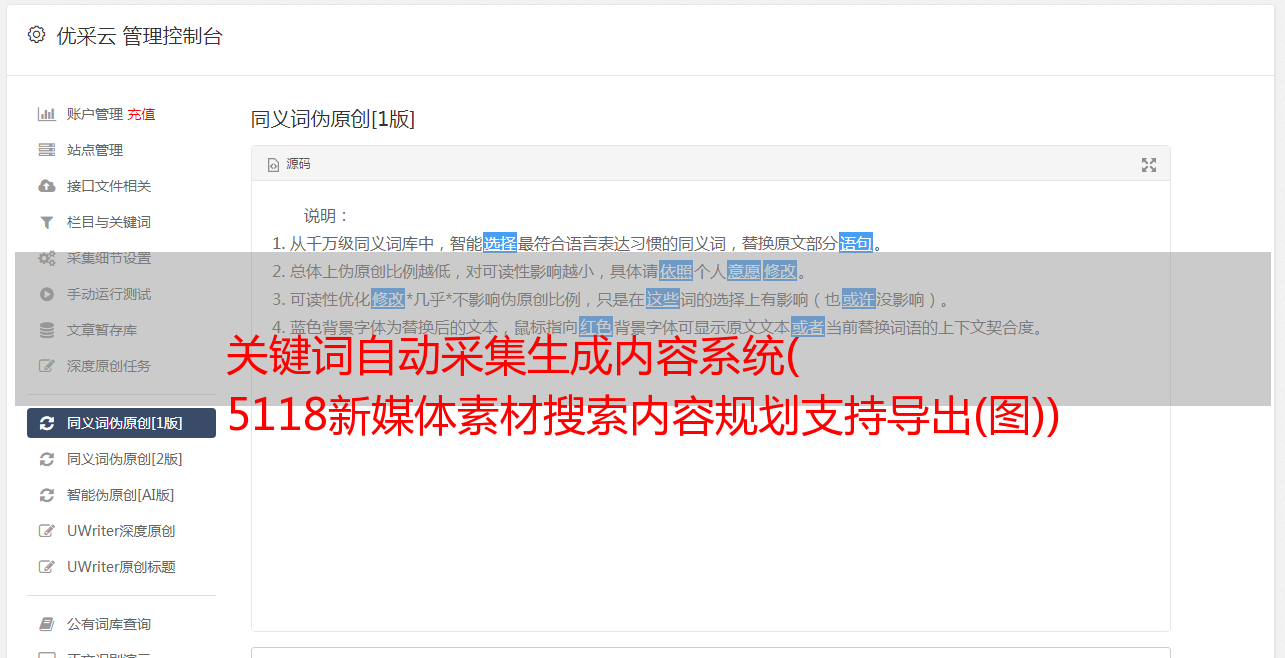
Task: Click the 站点管理 server icon
Action: (46, 150)
